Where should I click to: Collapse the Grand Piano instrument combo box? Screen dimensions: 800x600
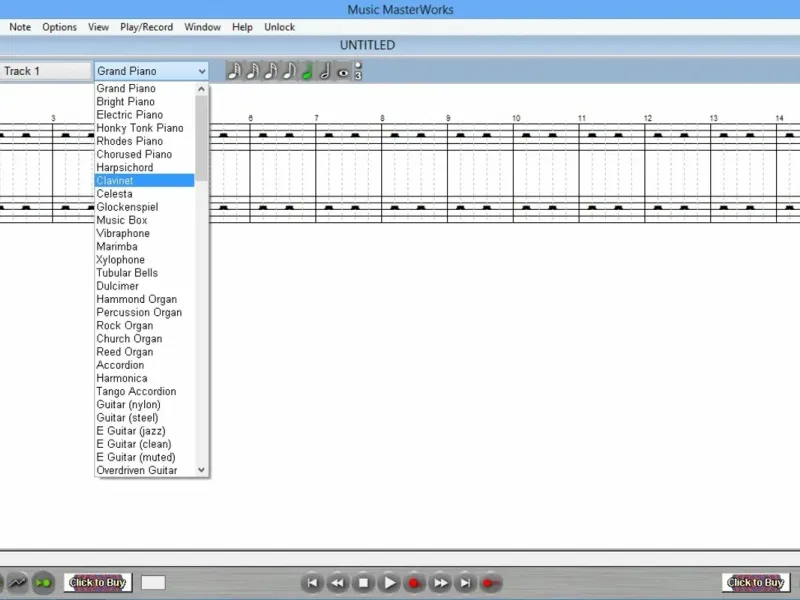pyautogui.click(x=151, y=71)
